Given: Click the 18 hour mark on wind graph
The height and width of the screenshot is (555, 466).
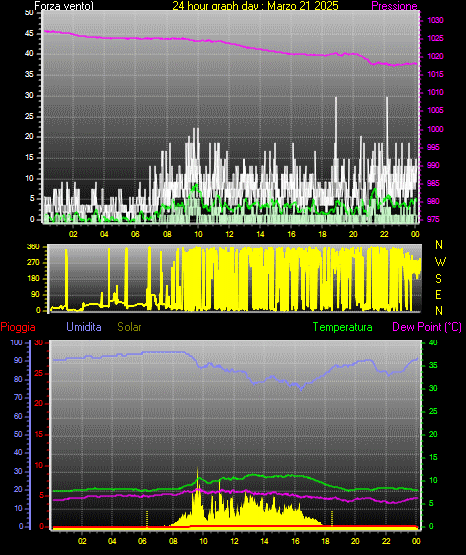Looking at the screenshot, I should tap(322, 234).
